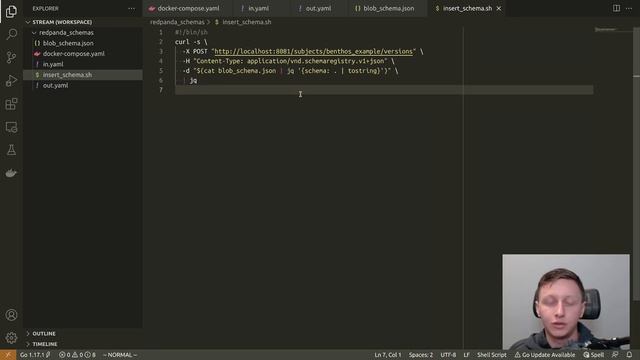Open the Accounts menu icon
This screenshot has height=360, width=640.
[x=11, y=315]
